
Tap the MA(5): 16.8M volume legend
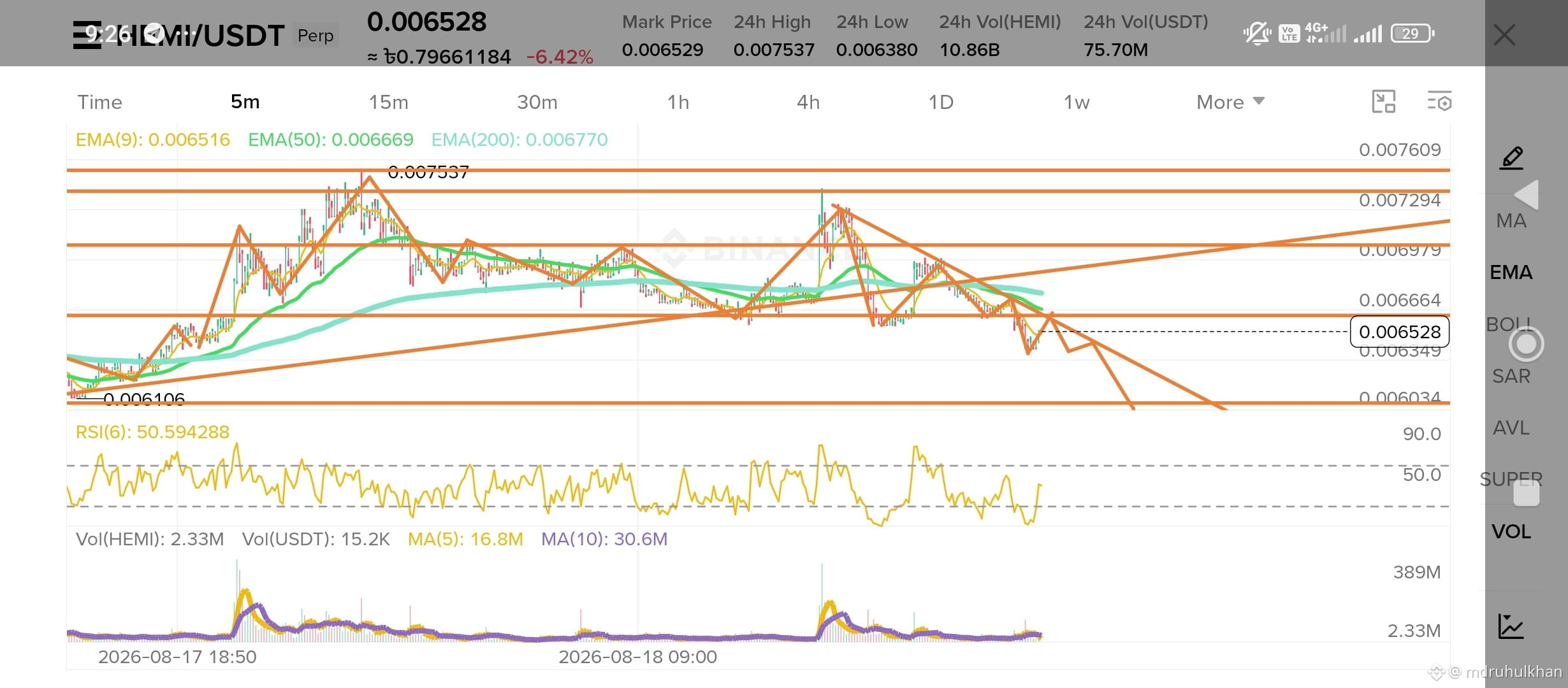(x=465, y=539)
